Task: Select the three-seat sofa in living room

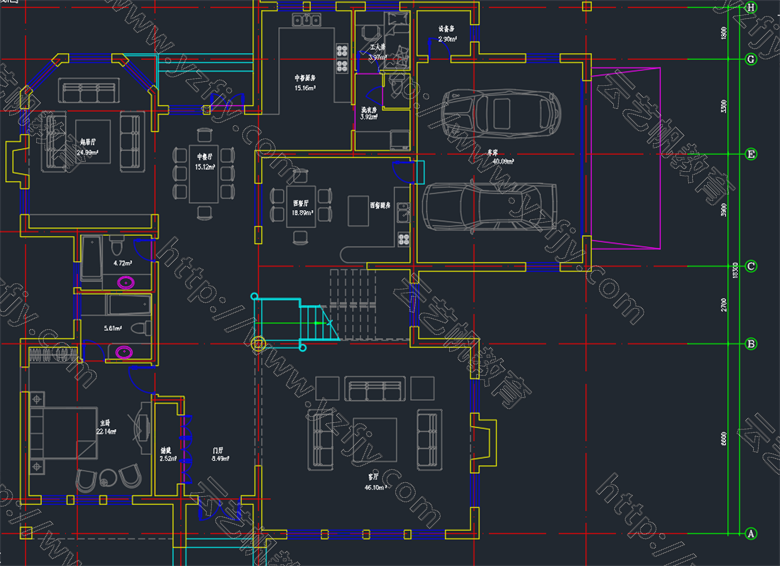Action: coord(375,389)
